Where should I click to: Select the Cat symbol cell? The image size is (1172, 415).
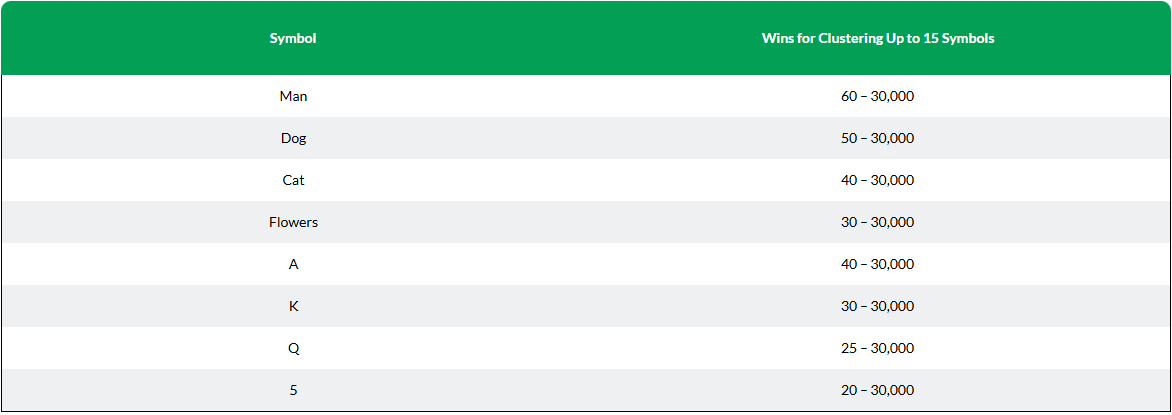pyautogui.click(x=293, y=180)
